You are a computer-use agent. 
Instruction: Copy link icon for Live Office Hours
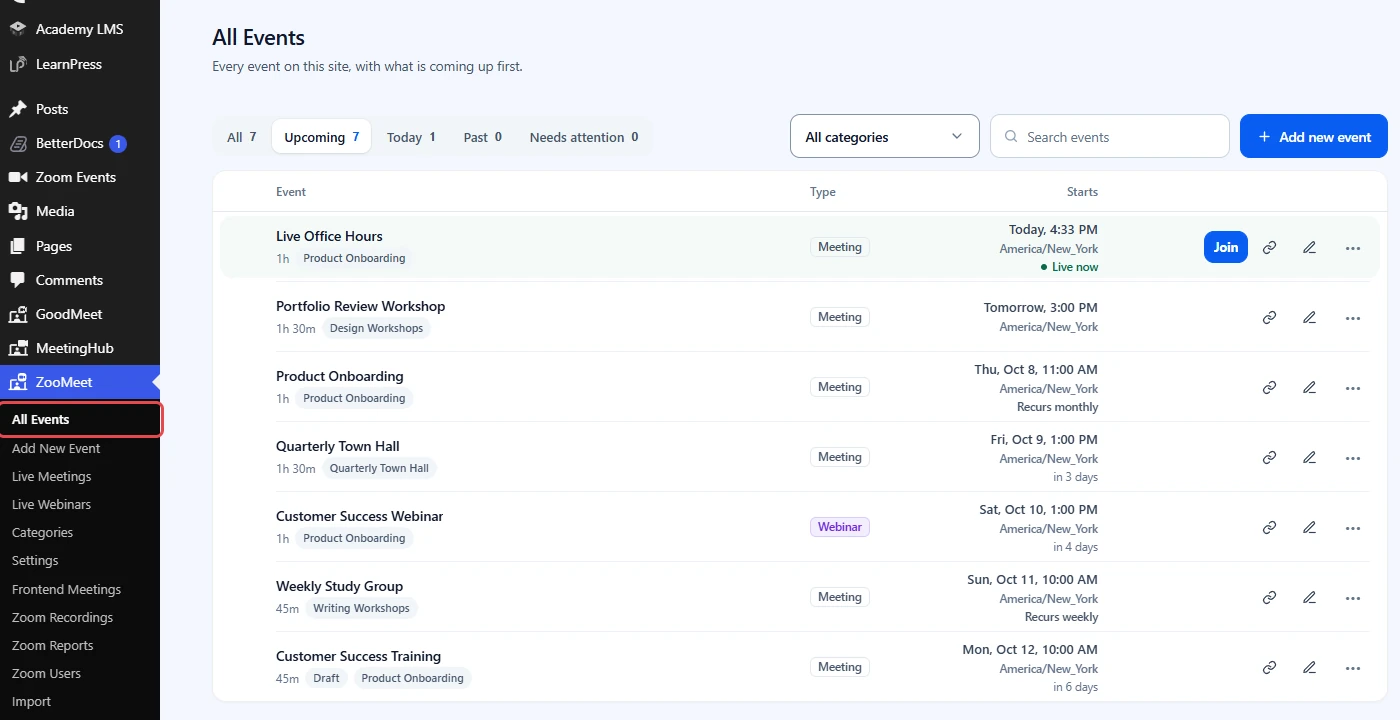point(1269,247)
